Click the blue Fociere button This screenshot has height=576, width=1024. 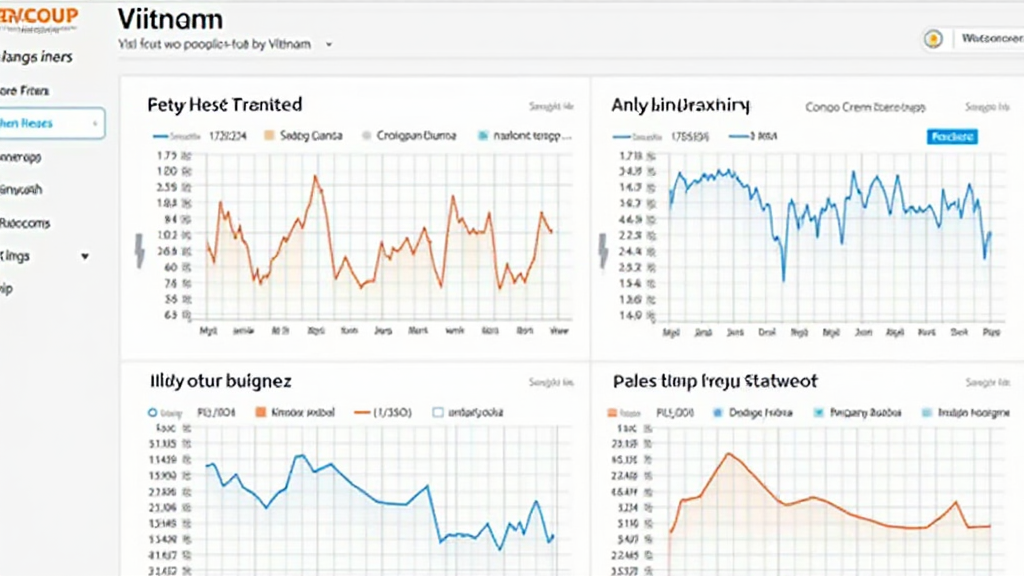pos(950,138)
